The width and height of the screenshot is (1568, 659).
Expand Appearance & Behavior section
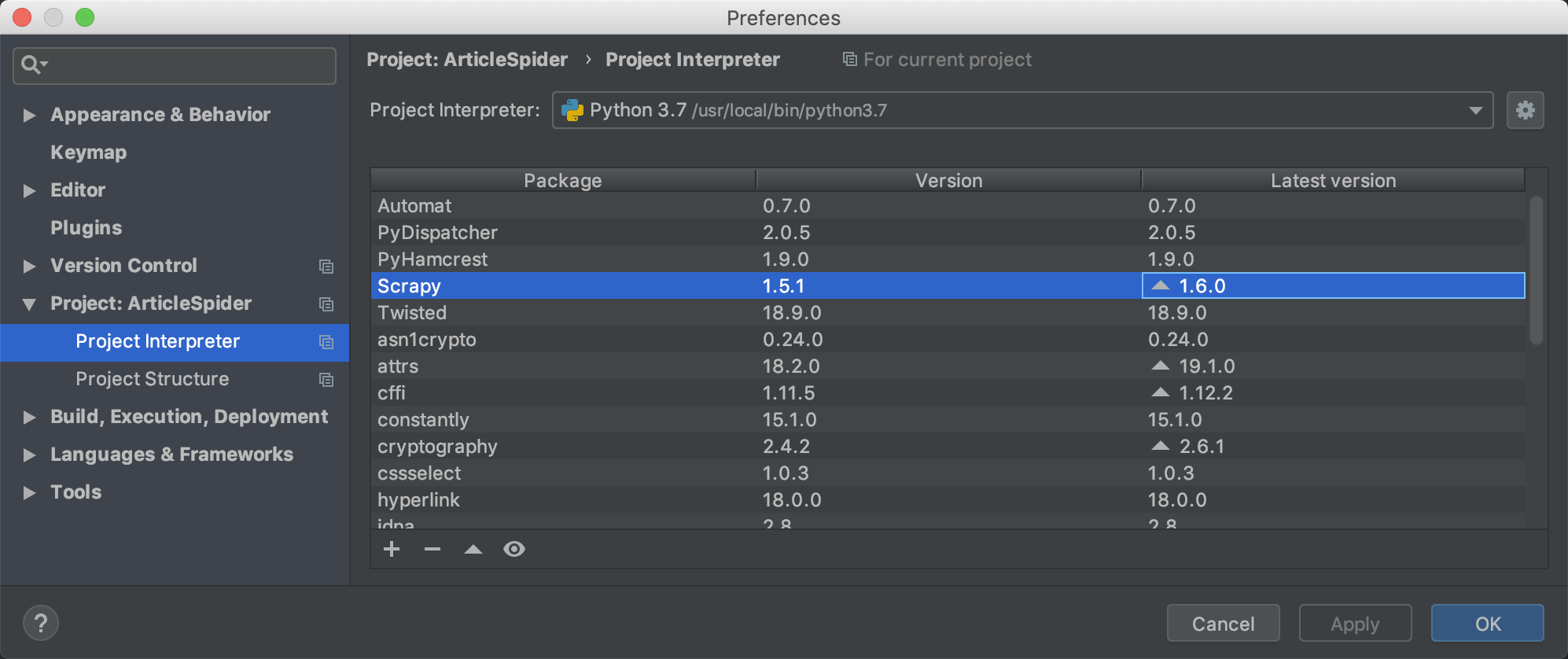click(x=29, y=116)
